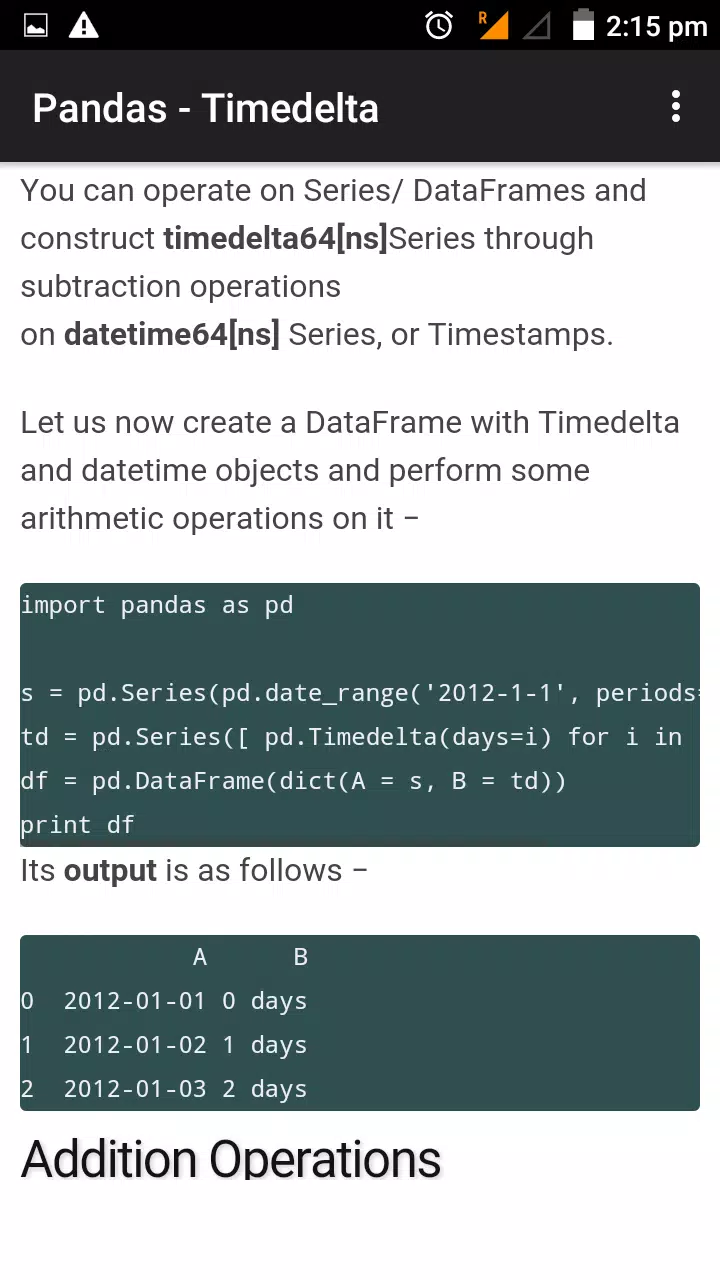Tap the empty second SIM signal icon

[537, 26]
